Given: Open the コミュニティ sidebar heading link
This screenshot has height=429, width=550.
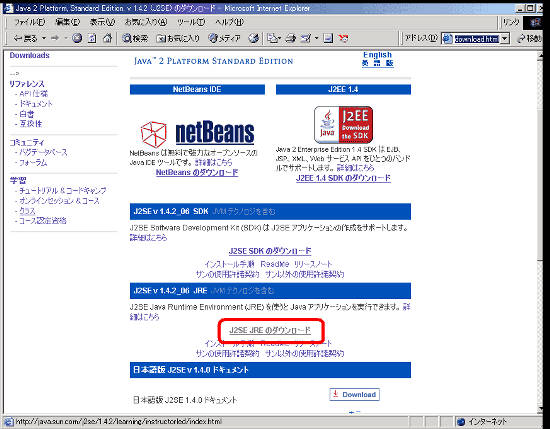Looking at the screenshot, I should 27,142.
